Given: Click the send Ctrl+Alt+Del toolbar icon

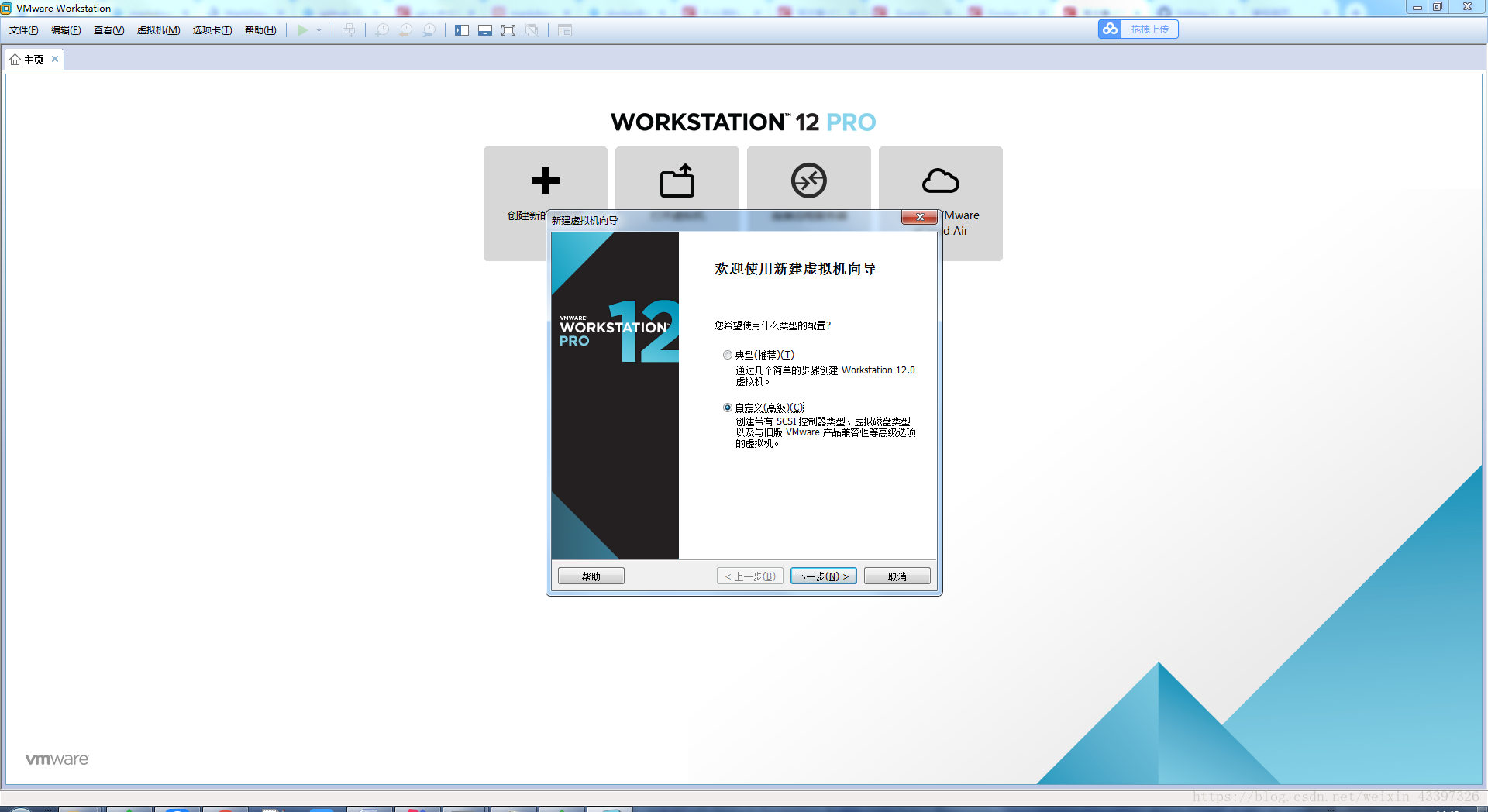Looking at the screenshot, I should click(x=349, y=30).
